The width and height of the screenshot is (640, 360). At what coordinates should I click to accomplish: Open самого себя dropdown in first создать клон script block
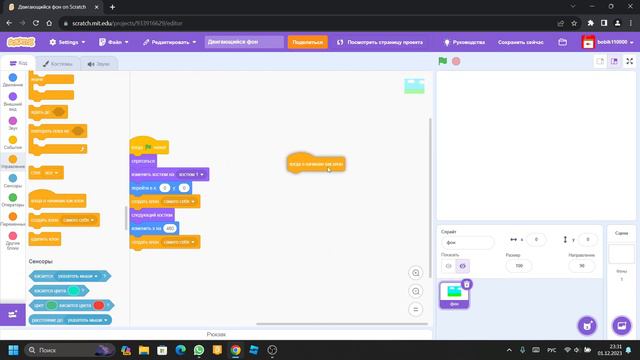pos(179,202)
